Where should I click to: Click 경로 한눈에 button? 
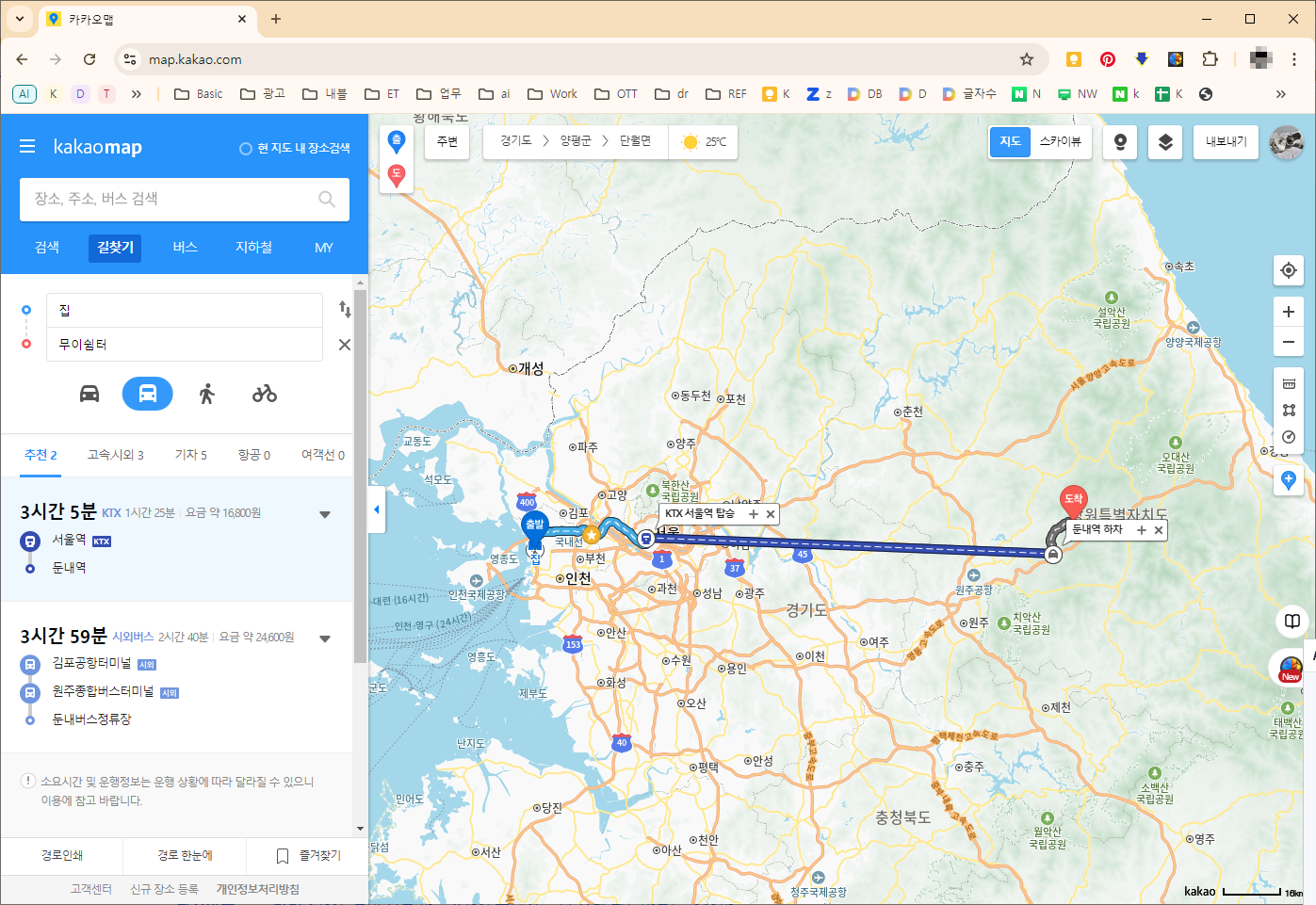tap(185, 856)
